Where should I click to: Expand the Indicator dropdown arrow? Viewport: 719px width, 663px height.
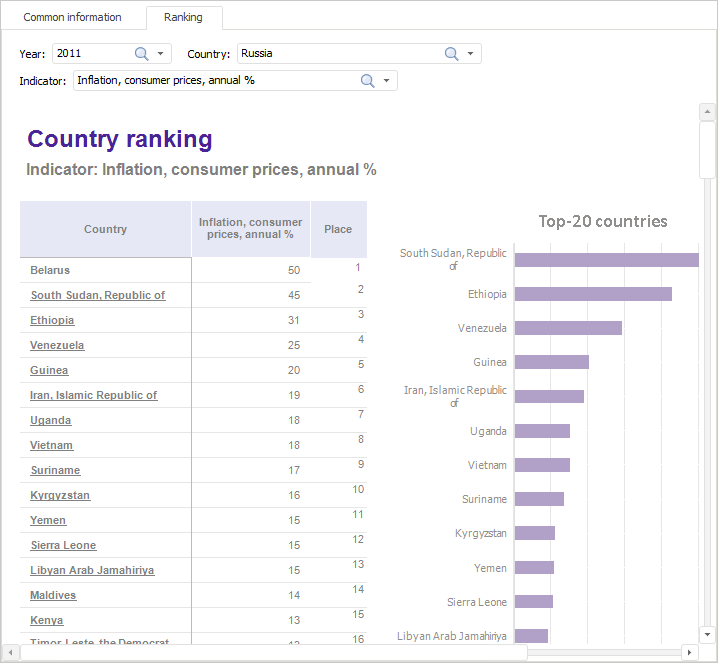[x=386, y=81]
